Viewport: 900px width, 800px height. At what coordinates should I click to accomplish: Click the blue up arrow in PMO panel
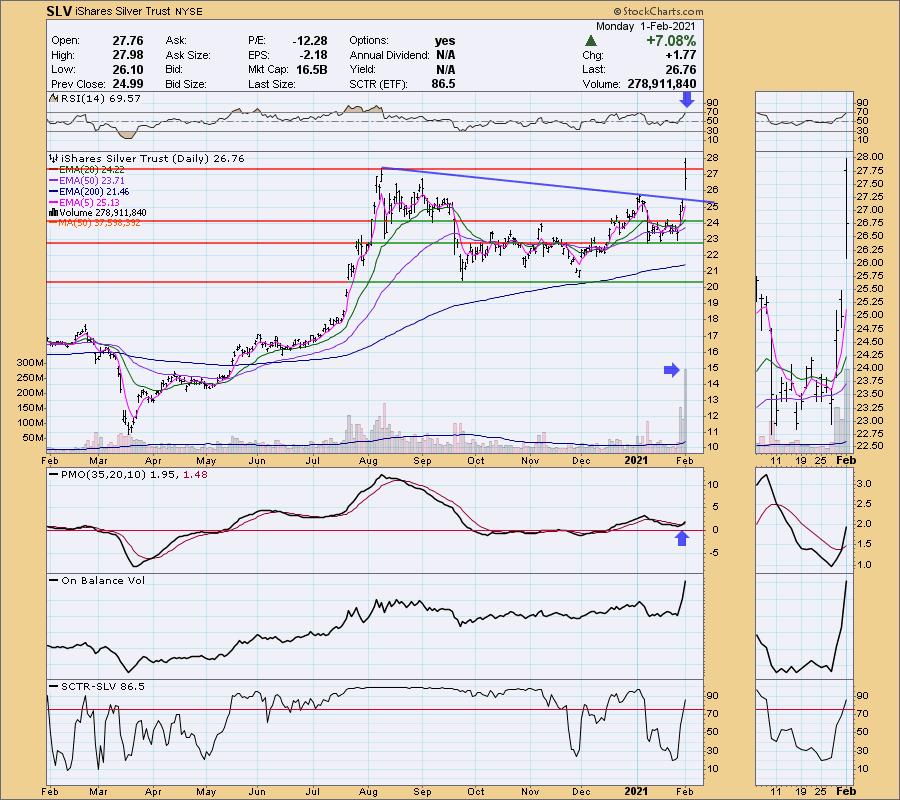(683, 540)
